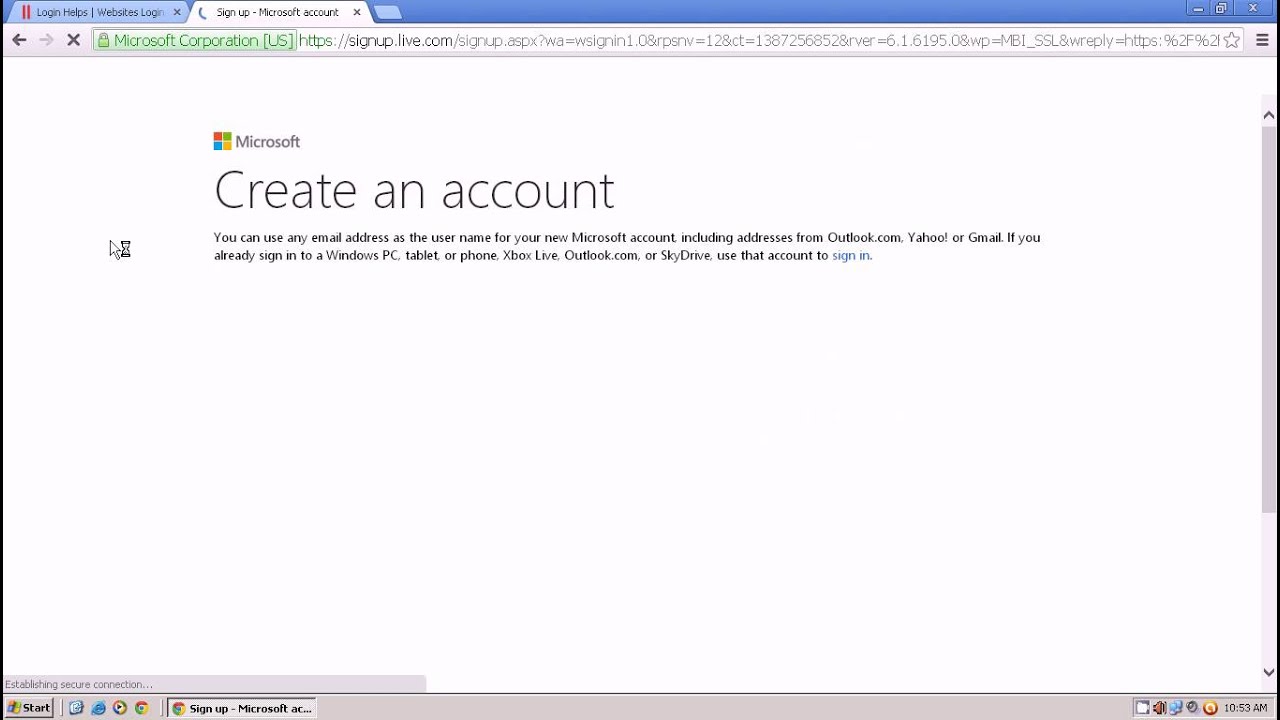Click the address bar URL field
The image size is (1280, 720).
pyautogui.click(x=758, y=40)
